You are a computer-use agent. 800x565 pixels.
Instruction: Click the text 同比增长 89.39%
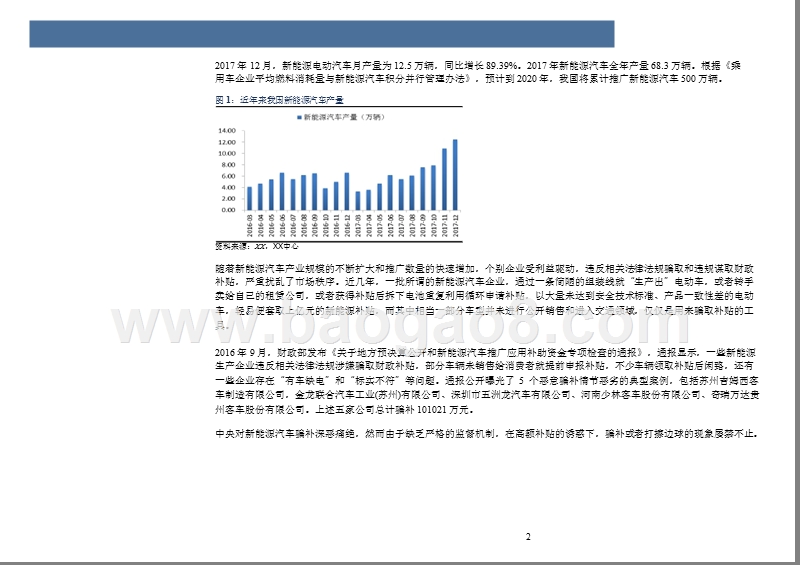click(x=481, y=66)
